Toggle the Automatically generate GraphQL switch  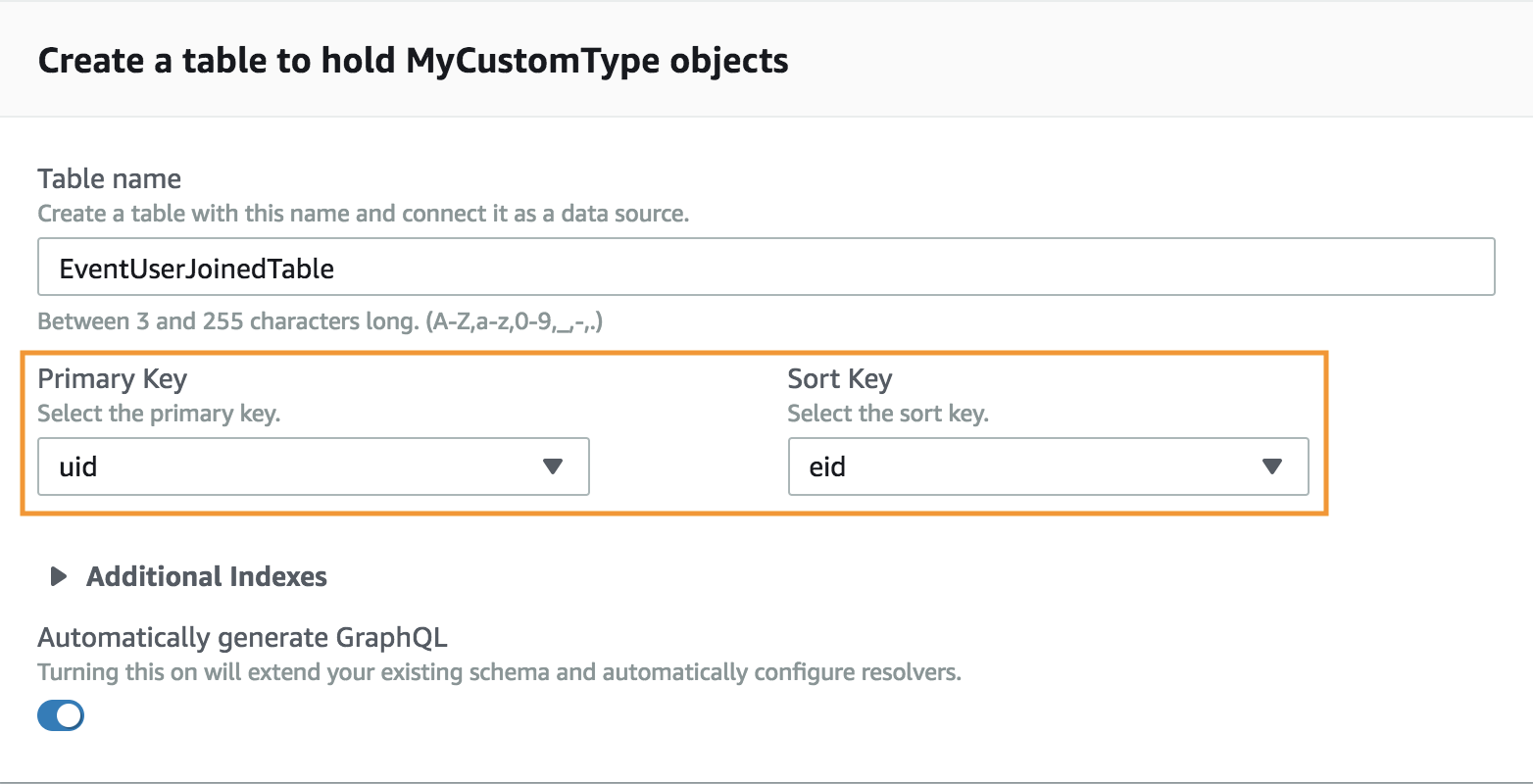(x=61, y=715)
